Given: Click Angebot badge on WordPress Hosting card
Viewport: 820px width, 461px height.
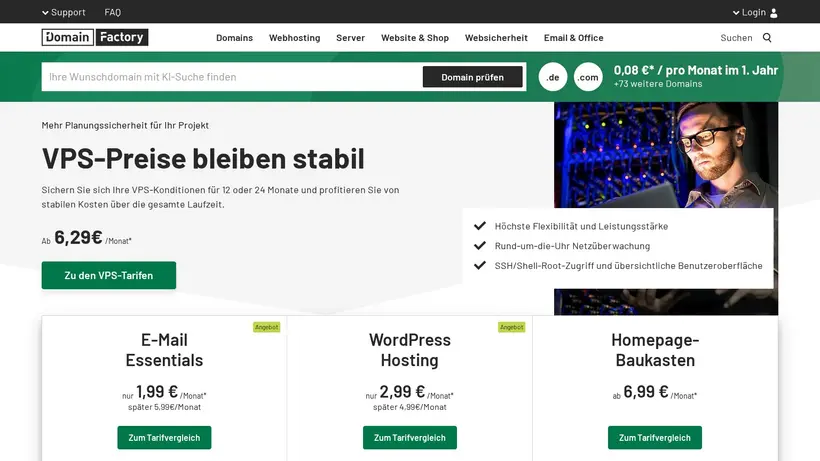Looking at the screenshot, I should (x=511, y=327).
